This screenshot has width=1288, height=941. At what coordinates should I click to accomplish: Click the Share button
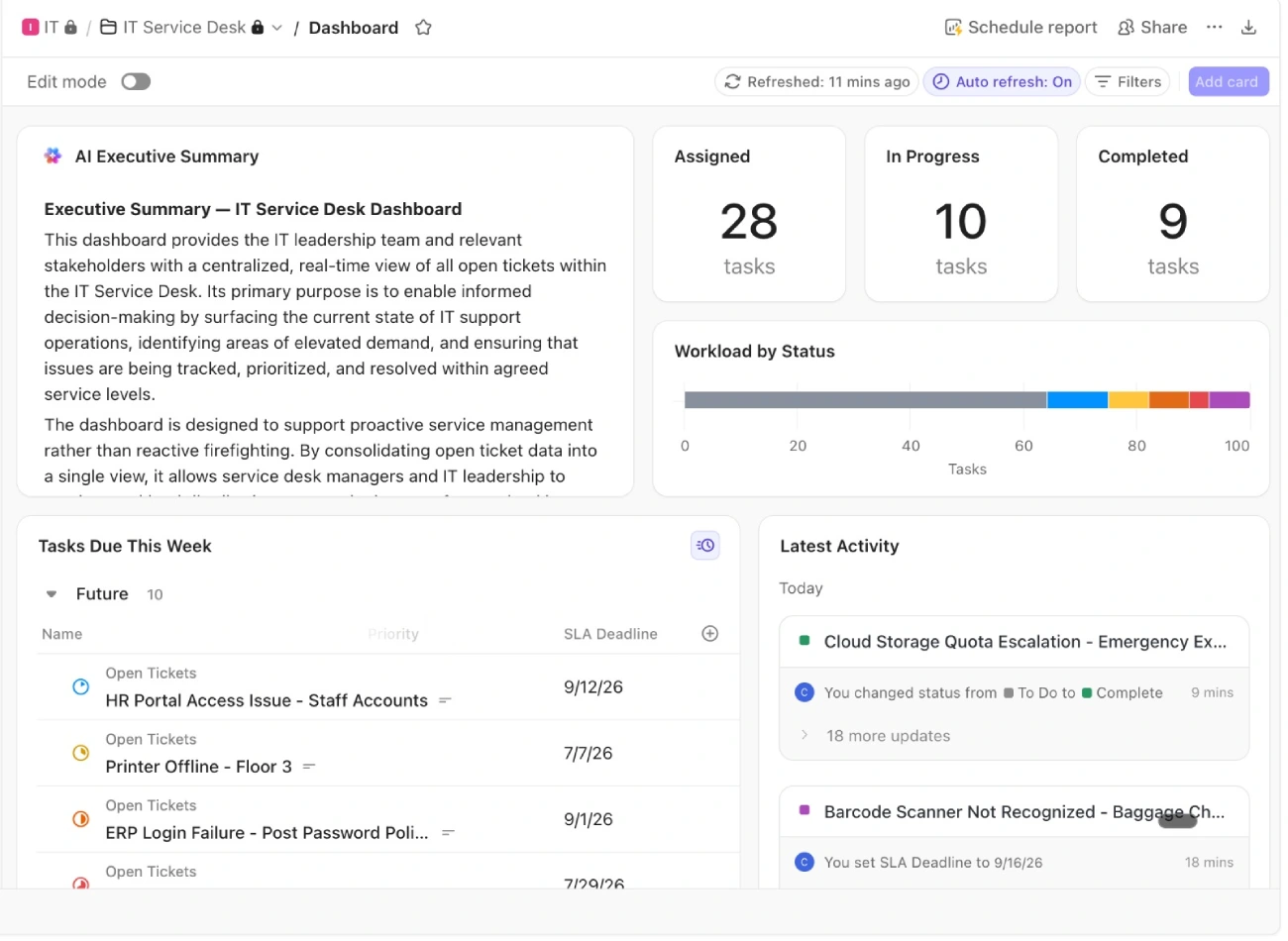[x=1152, y=28]
